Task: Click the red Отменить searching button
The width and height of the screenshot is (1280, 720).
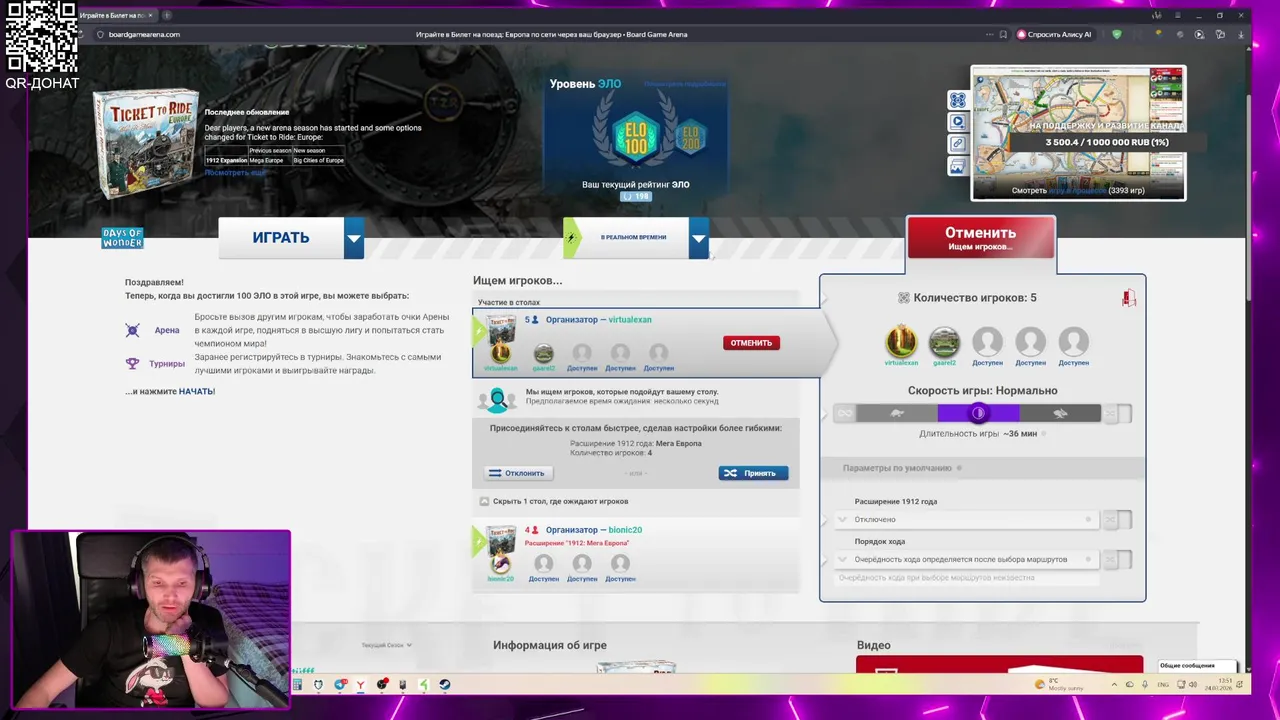Action: pyautogui.click(x=980, y=238)
